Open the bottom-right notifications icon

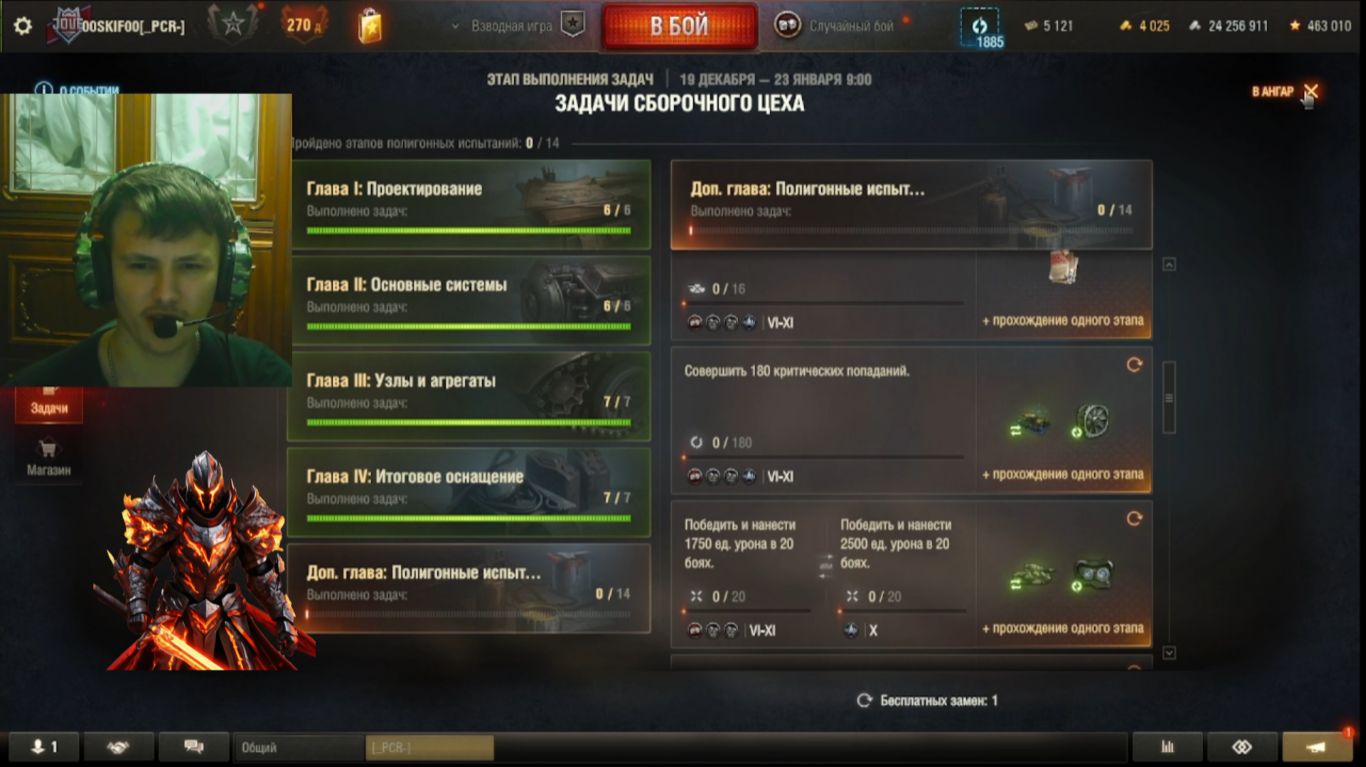pyautogui.click(x=1317, y=747)
